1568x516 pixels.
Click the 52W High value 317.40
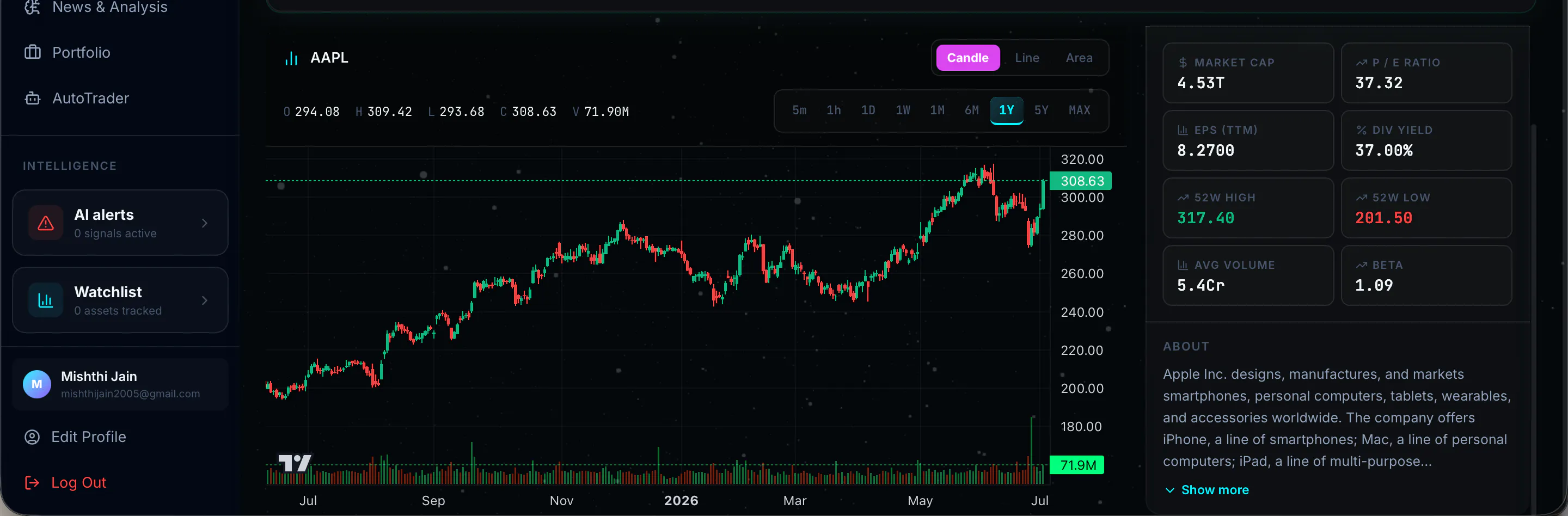click(1205, 218)
